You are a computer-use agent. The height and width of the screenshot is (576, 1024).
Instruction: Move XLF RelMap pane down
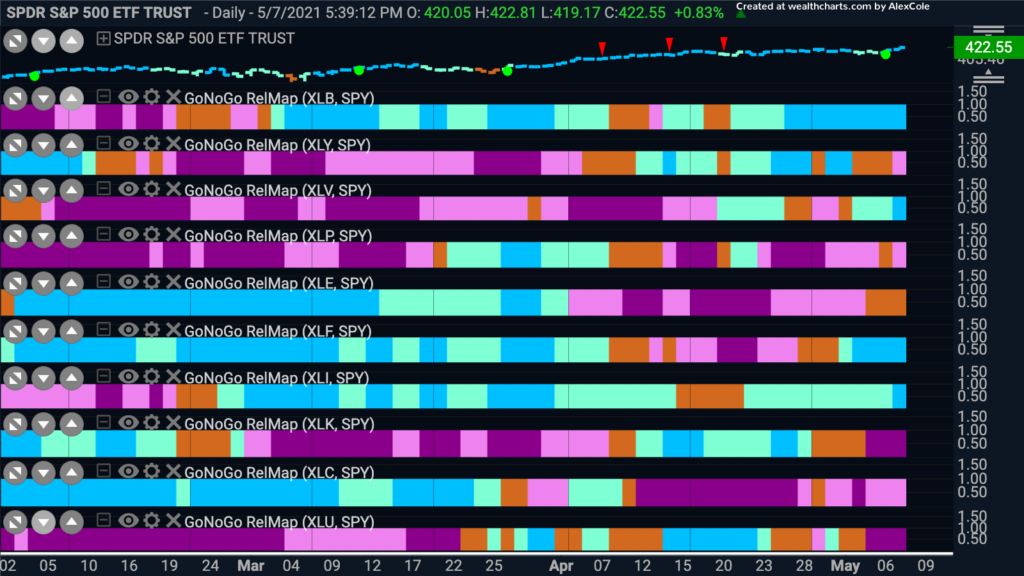(x=44, y=330)
